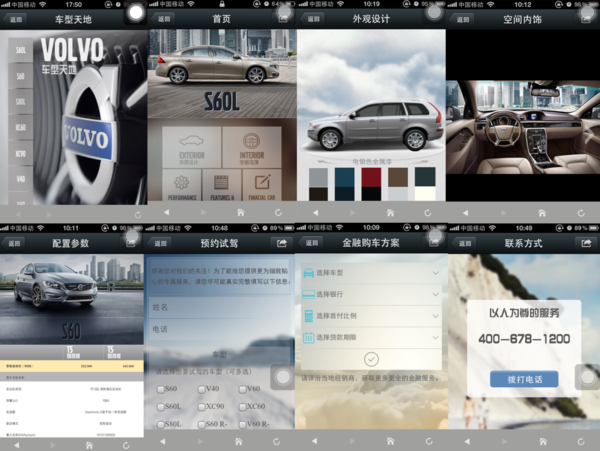The image size is (600, 451).
Task: Open Financial Car tile on 首页 screen
Action: 262,185
